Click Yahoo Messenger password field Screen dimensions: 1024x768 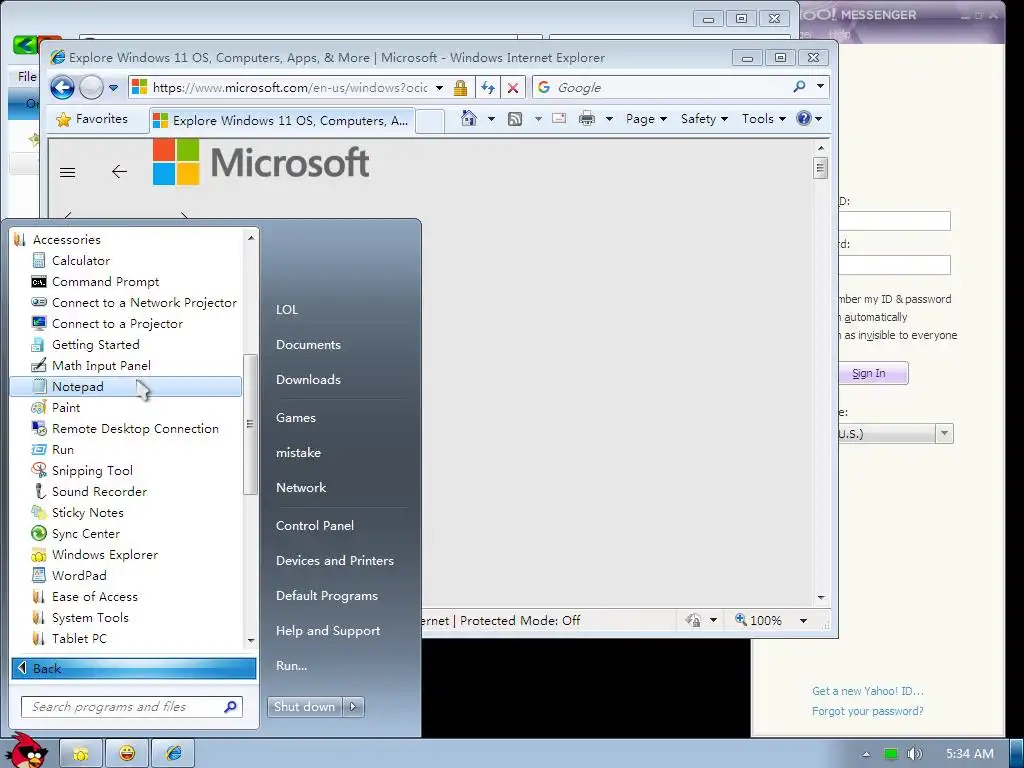(894, 264)
